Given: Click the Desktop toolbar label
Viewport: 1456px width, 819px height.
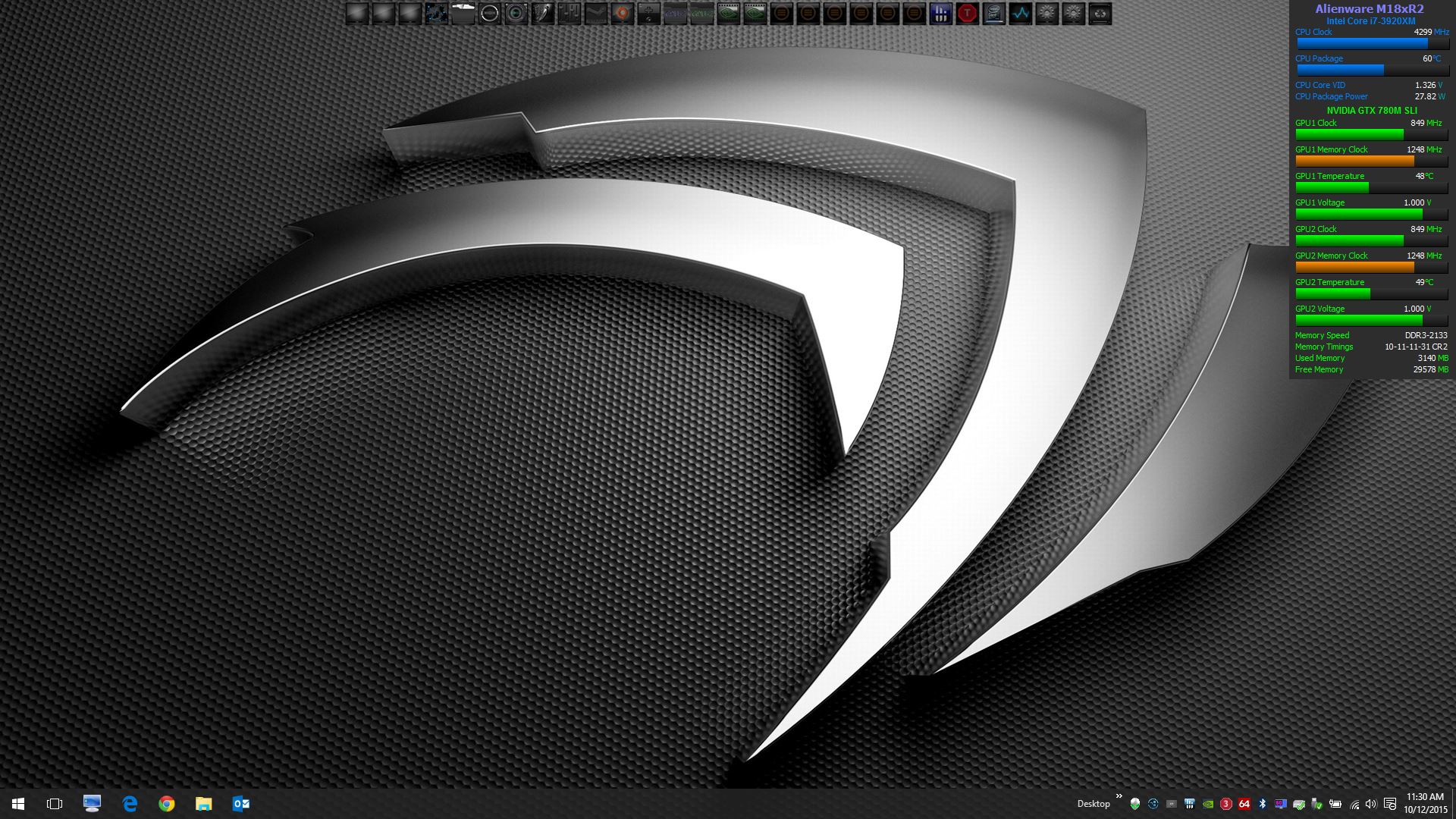Looking at the screenshot, I should coord(1094,804).
